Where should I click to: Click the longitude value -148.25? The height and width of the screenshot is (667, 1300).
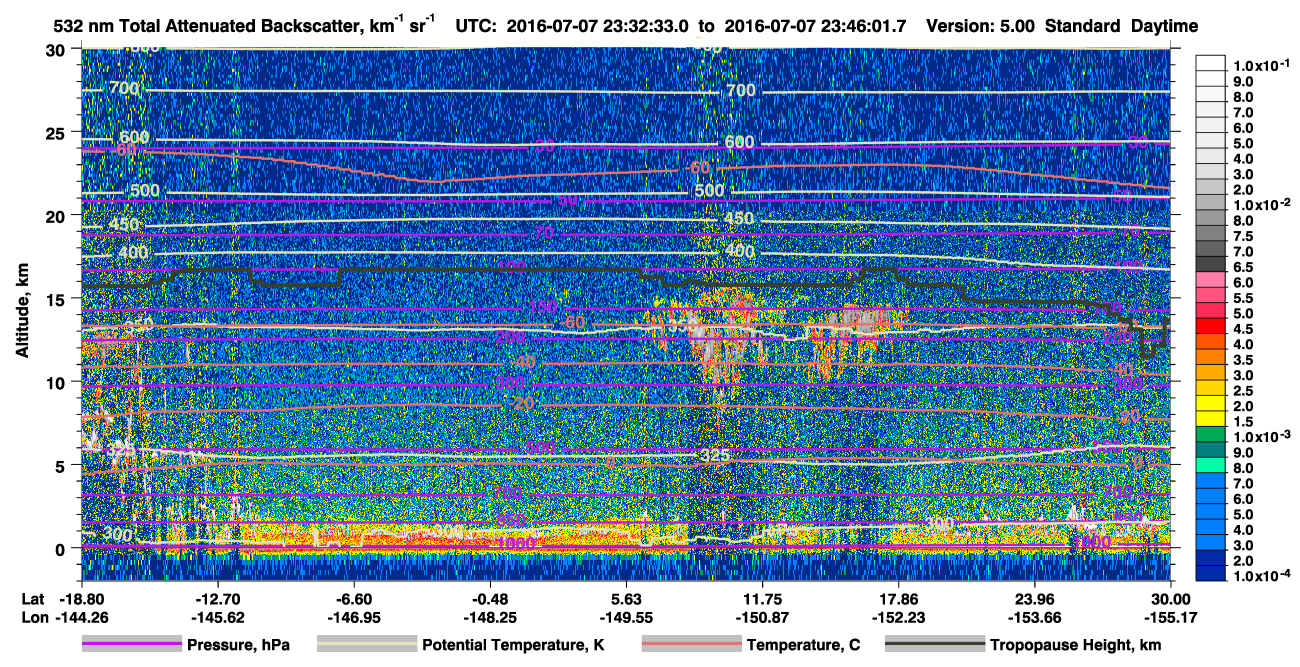489,617
